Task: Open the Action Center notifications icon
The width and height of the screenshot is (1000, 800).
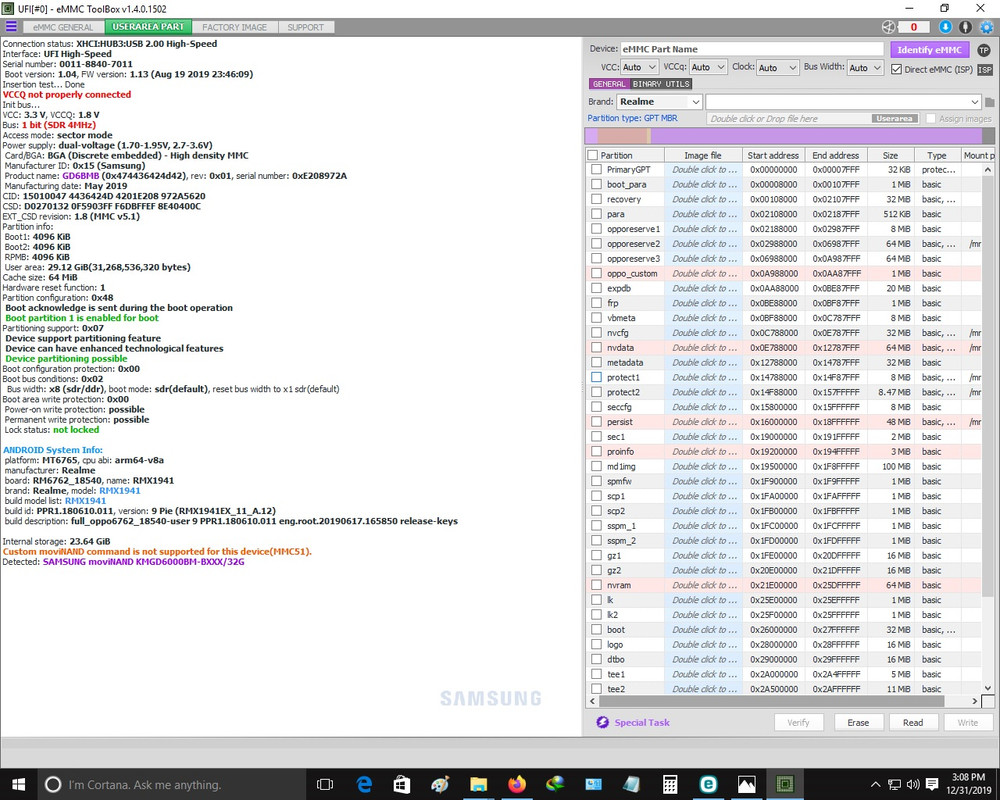Action: coord(932,784)
